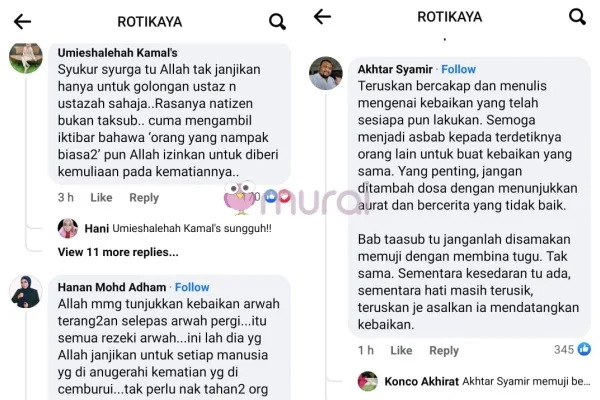Reply to Akhtar Syamir's comment

click(444, 350)
